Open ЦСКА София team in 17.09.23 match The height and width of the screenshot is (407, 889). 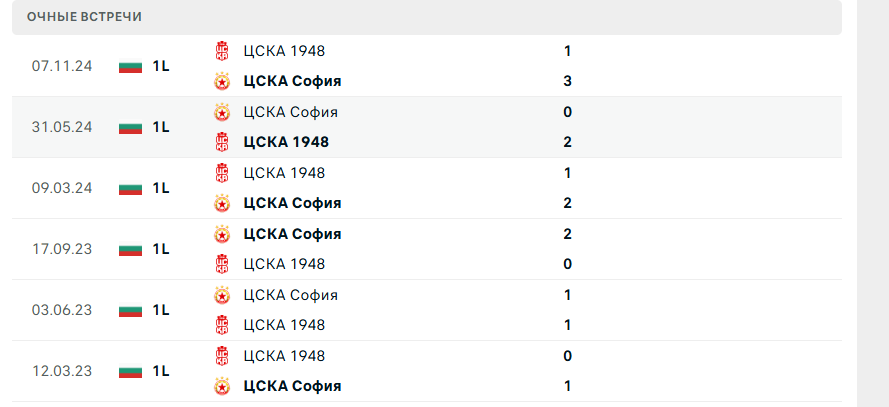pos(292,234)
